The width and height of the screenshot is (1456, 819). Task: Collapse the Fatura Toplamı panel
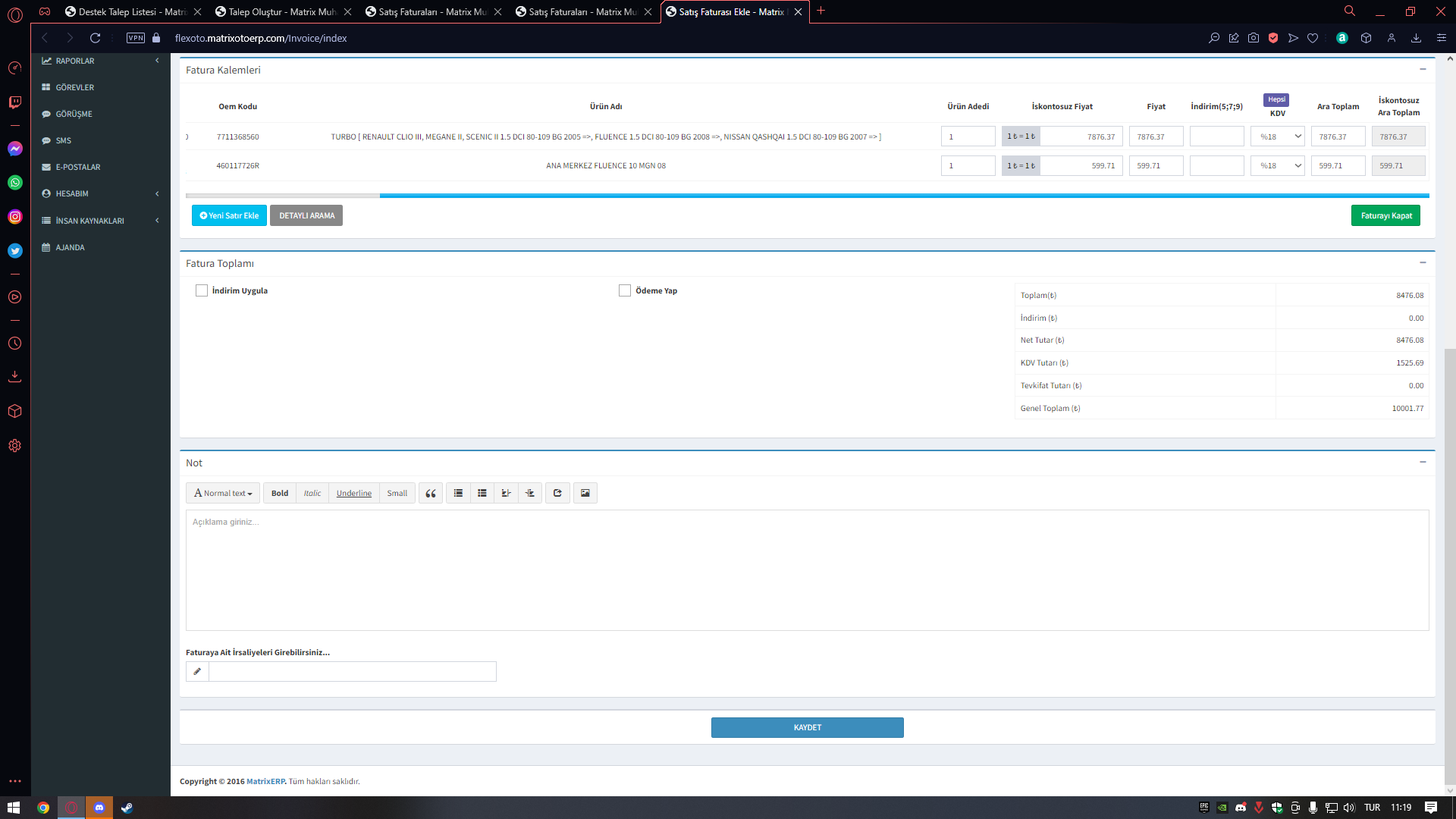[x=1423, y=263]
